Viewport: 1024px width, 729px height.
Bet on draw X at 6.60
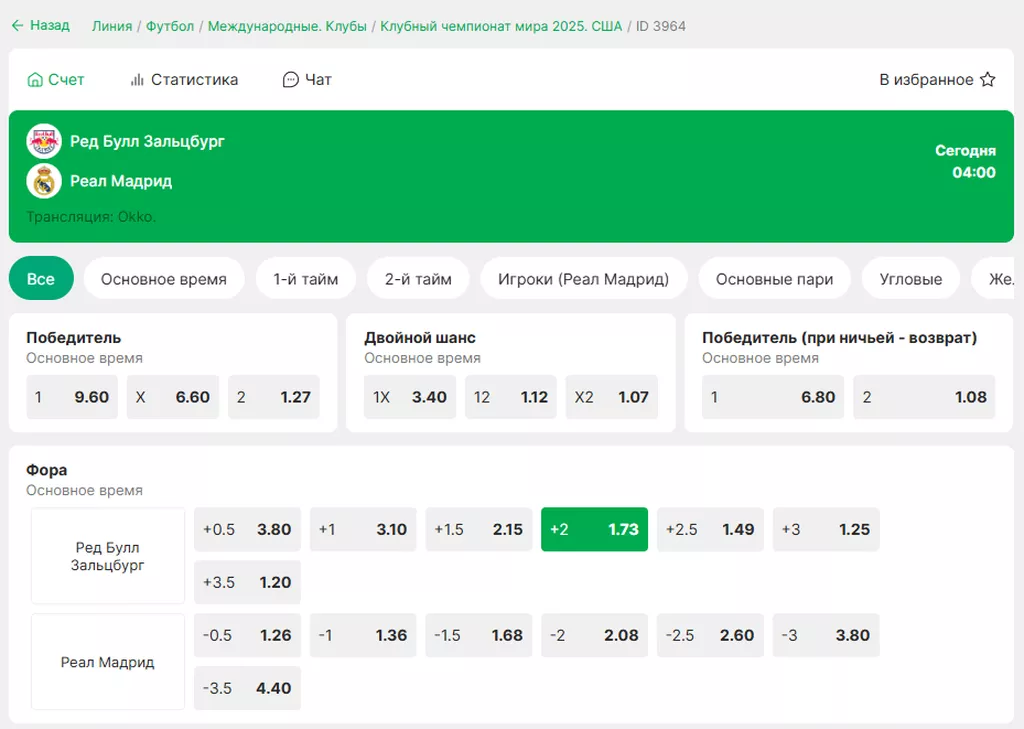coord(173,397)
